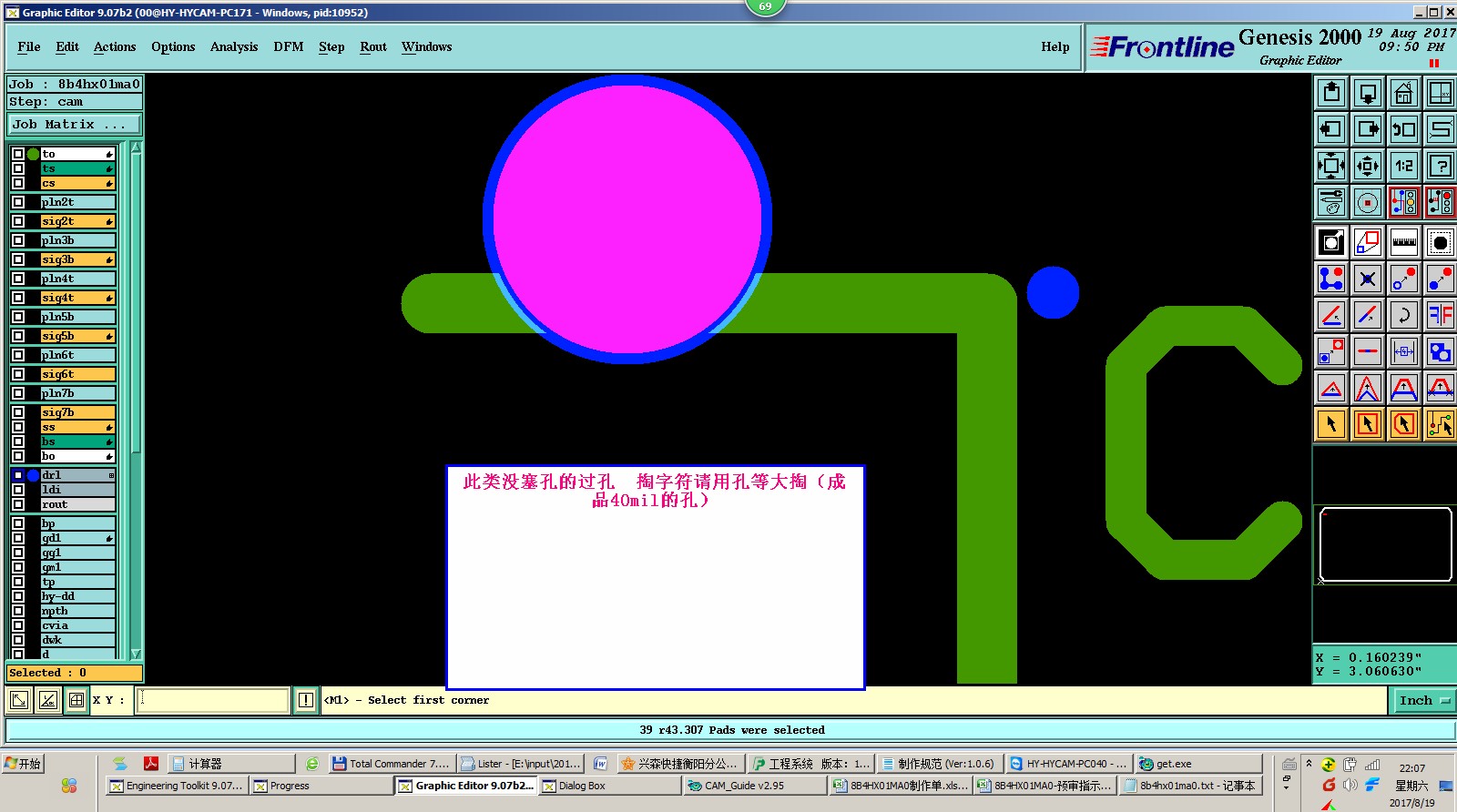Click the rotate curved arrow icon
This screenshot has height=812, width=1457.
pyautogui.click(x=1404, y=315)
